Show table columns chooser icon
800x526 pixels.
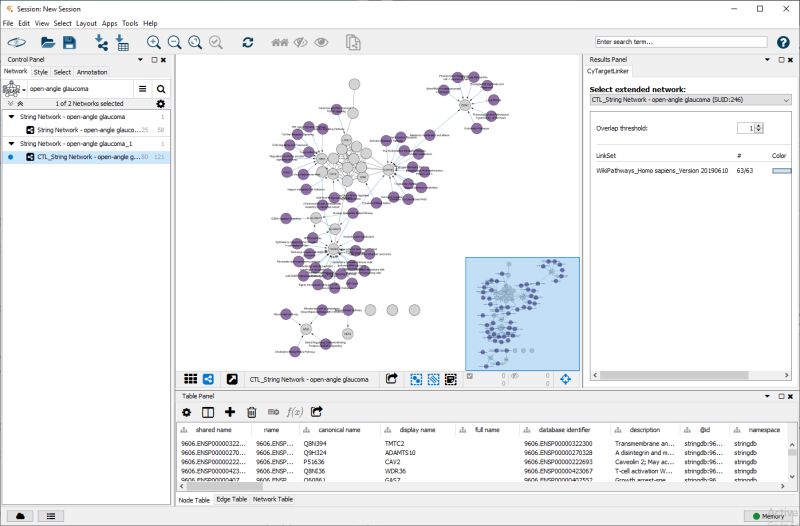208,412
